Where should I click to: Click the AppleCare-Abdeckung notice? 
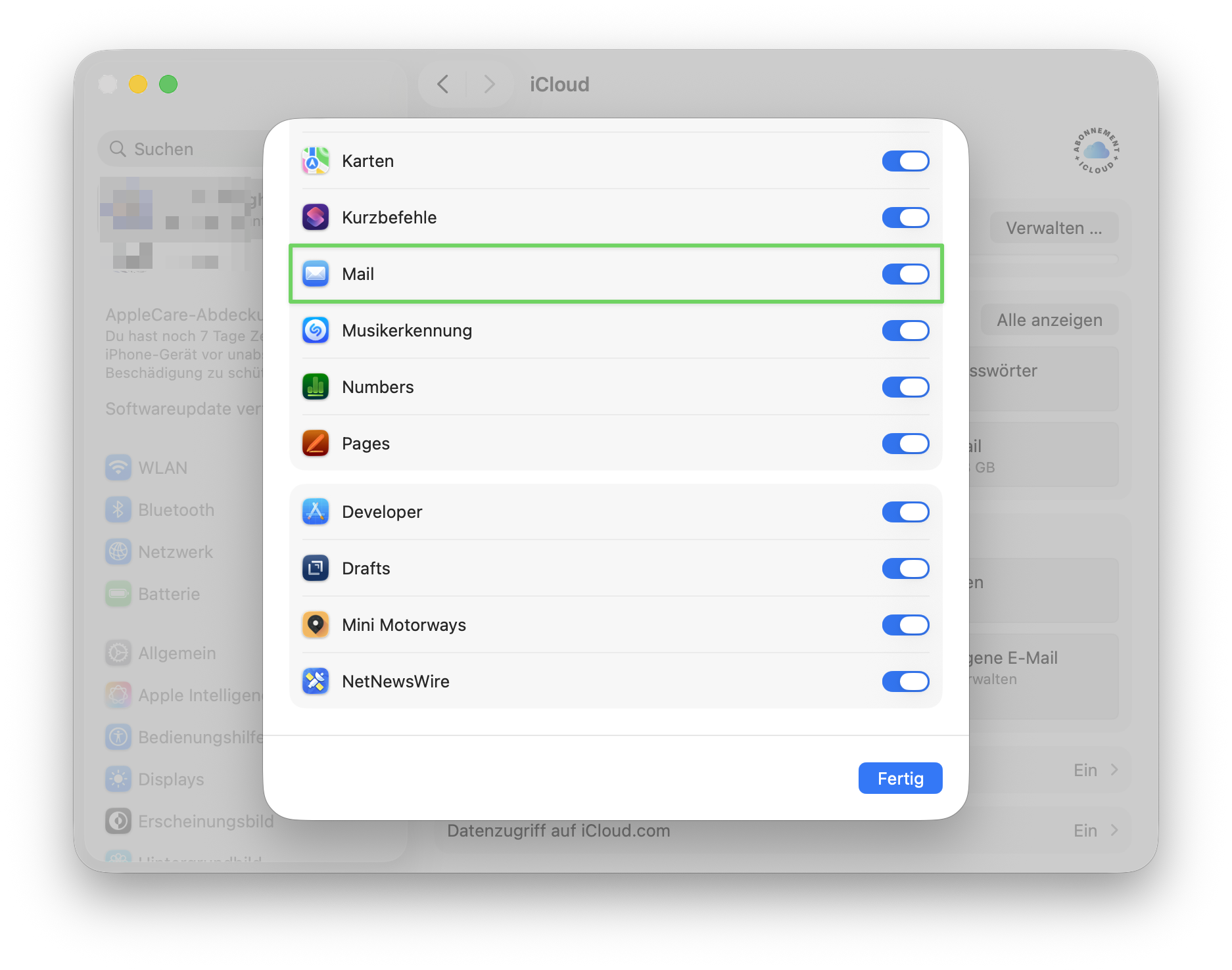185,344
